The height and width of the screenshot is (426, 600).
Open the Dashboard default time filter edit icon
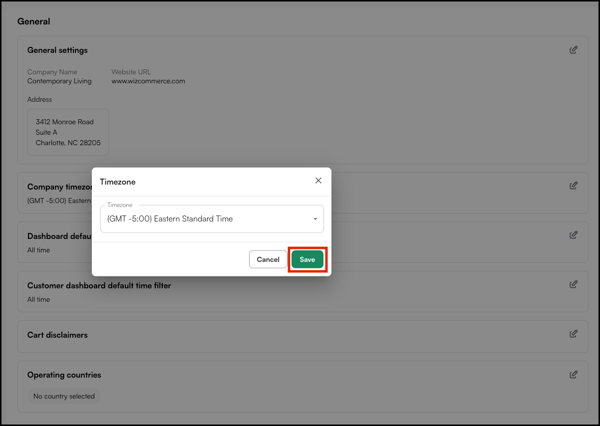click(x=573, y=235)
